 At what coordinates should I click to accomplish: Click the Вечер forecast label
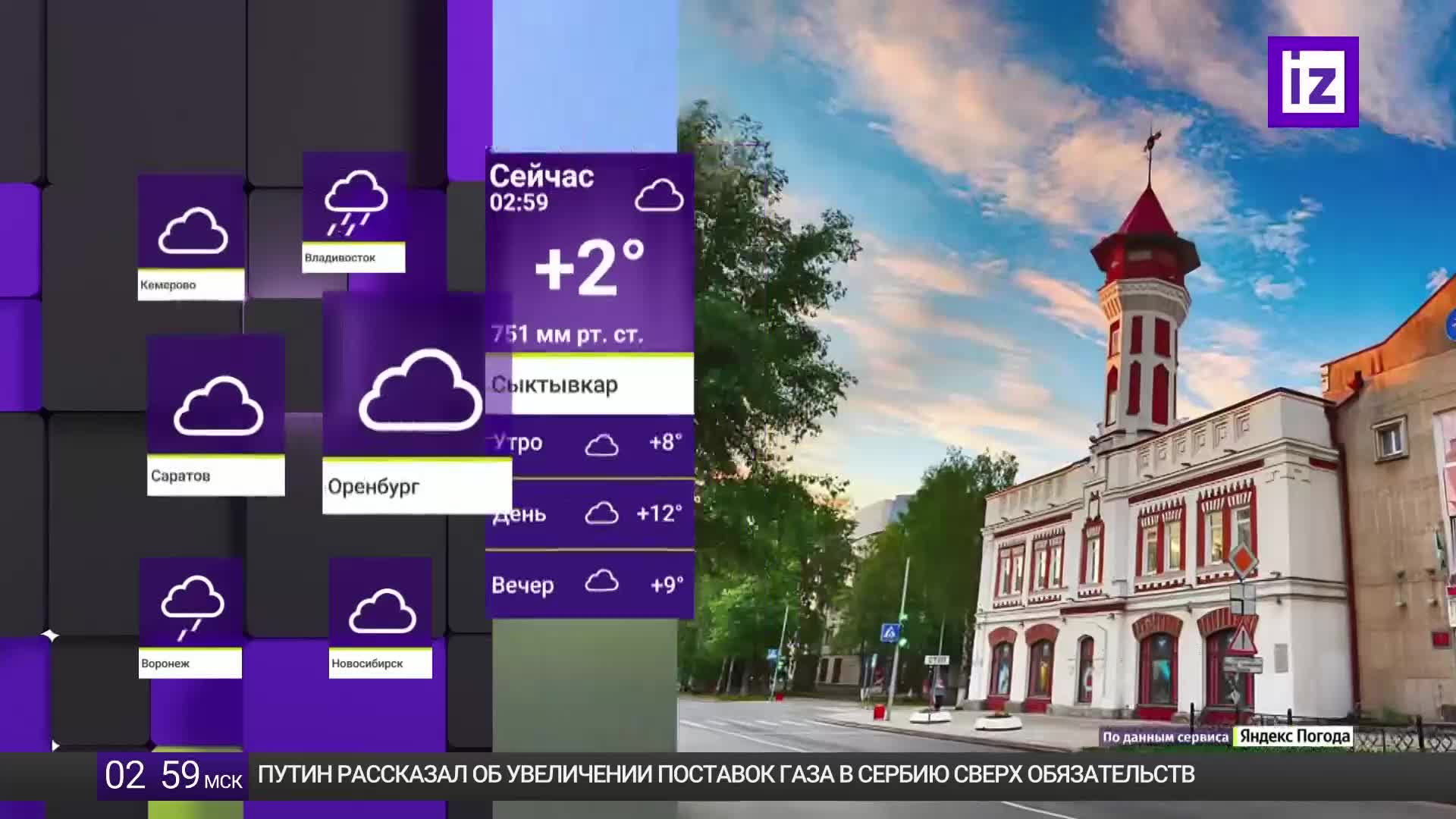[x=522, y=585]
